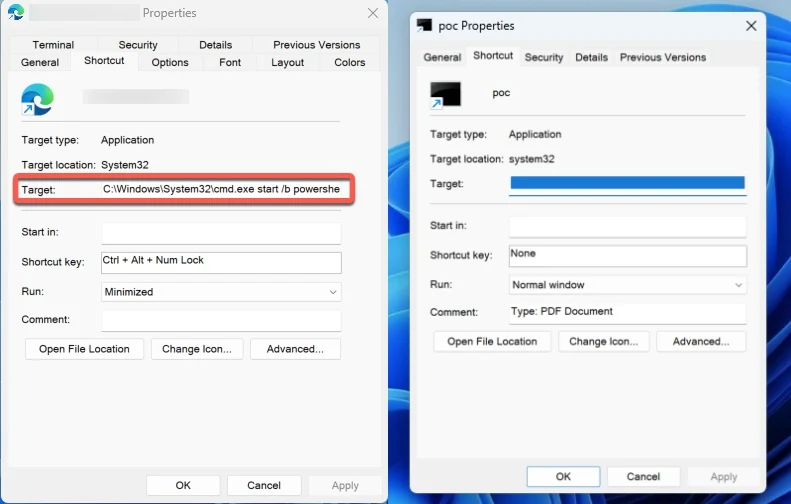Click Cancel in the left dialog
The width and height of the screenshot is (791, 504).
pos(264,485)
